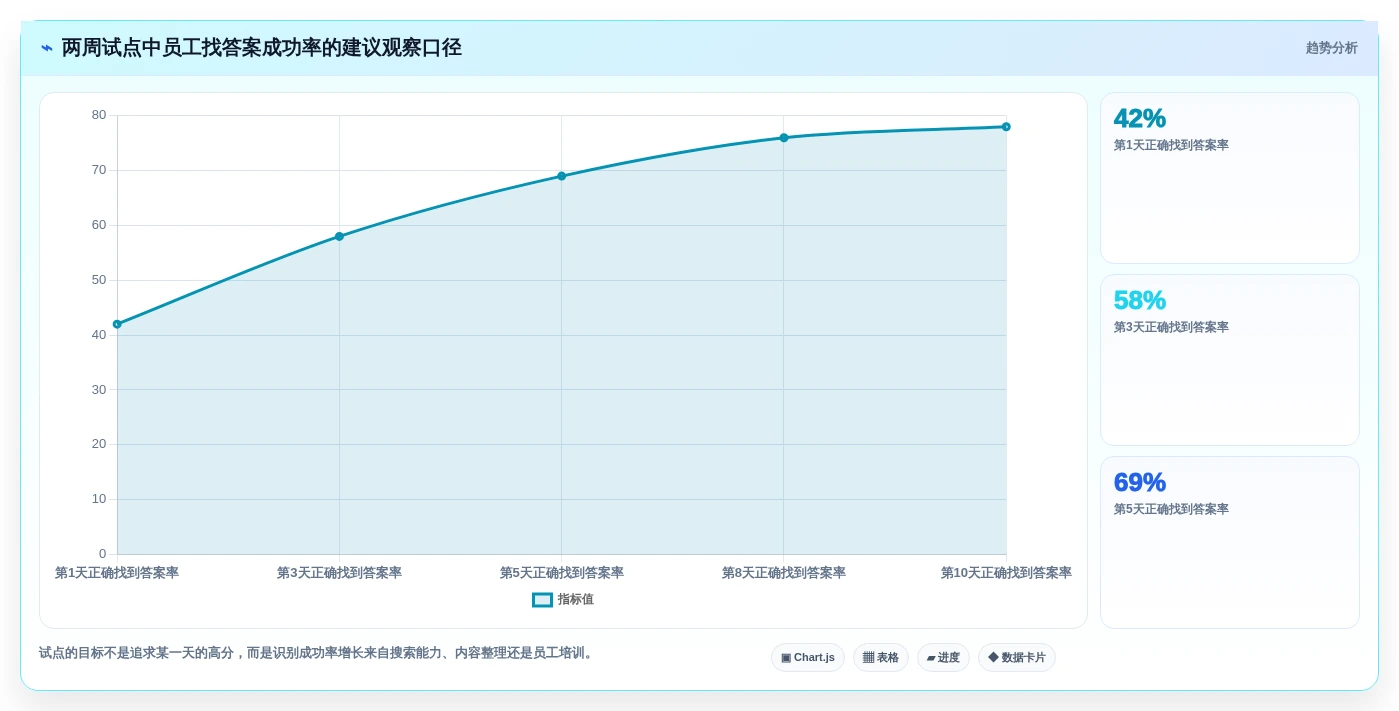
Task: Click the data point for 第5天 on the line
Action: click(x=561, y=176)
